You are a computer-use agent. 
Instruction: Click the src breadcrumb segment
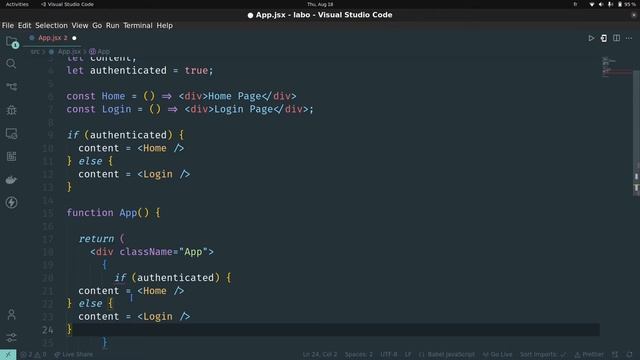(35, 52)
